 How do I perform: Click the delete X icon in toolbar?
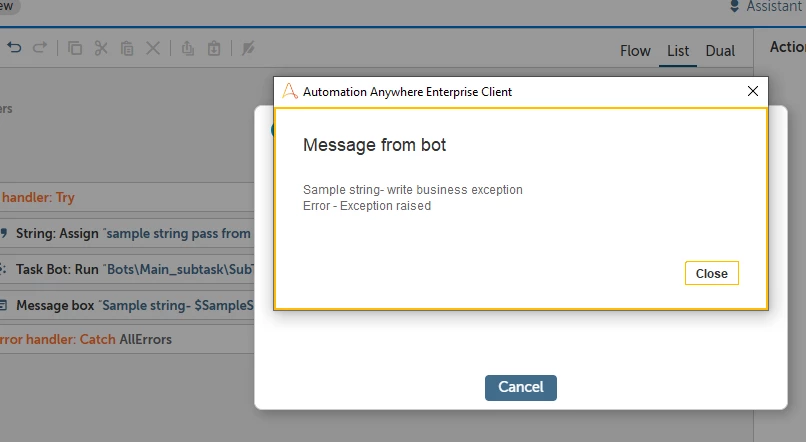(x=153, y=48)
